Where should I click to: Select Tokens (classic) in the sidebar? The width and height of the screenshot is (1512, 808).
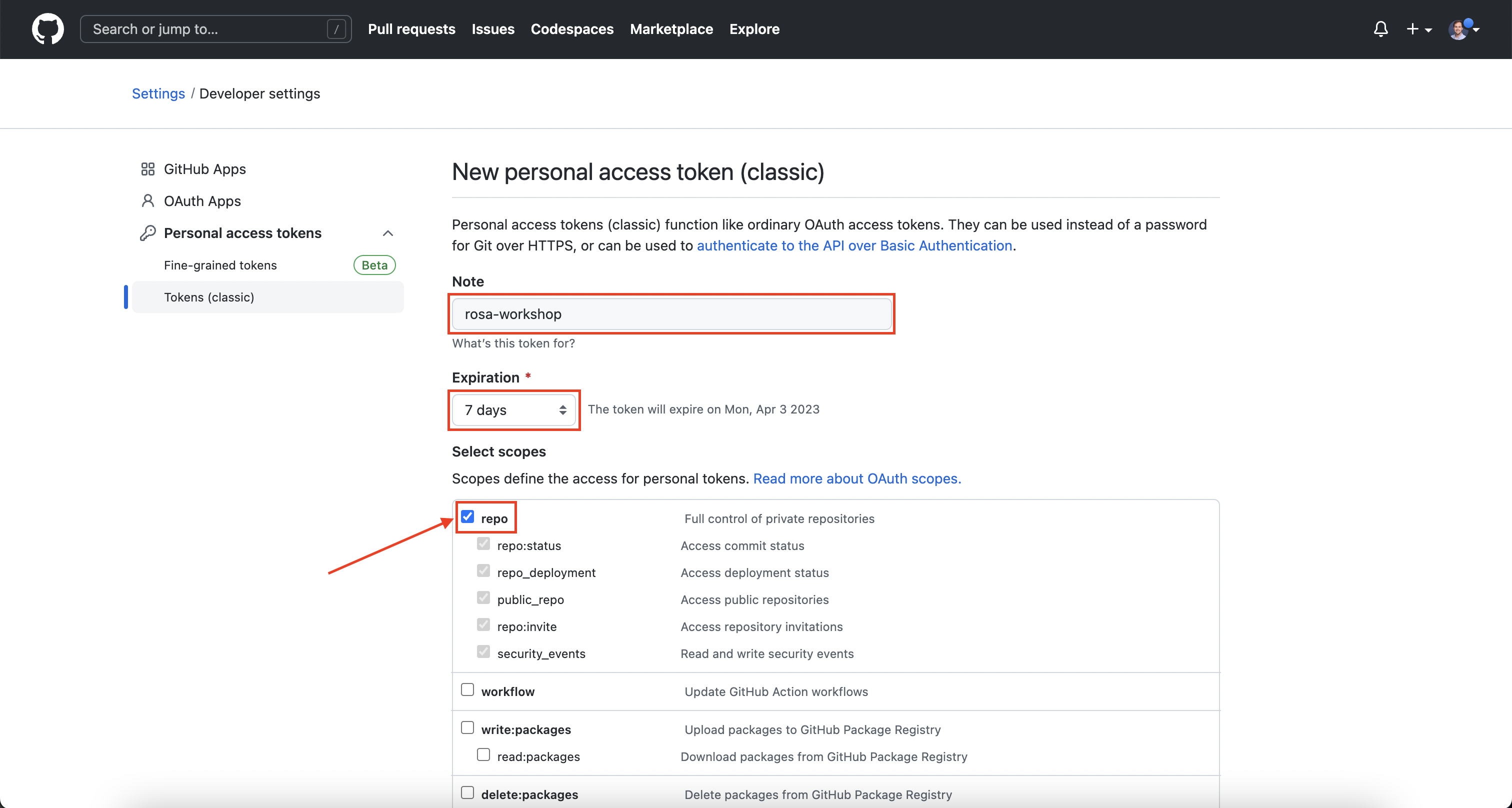(267, 297)
